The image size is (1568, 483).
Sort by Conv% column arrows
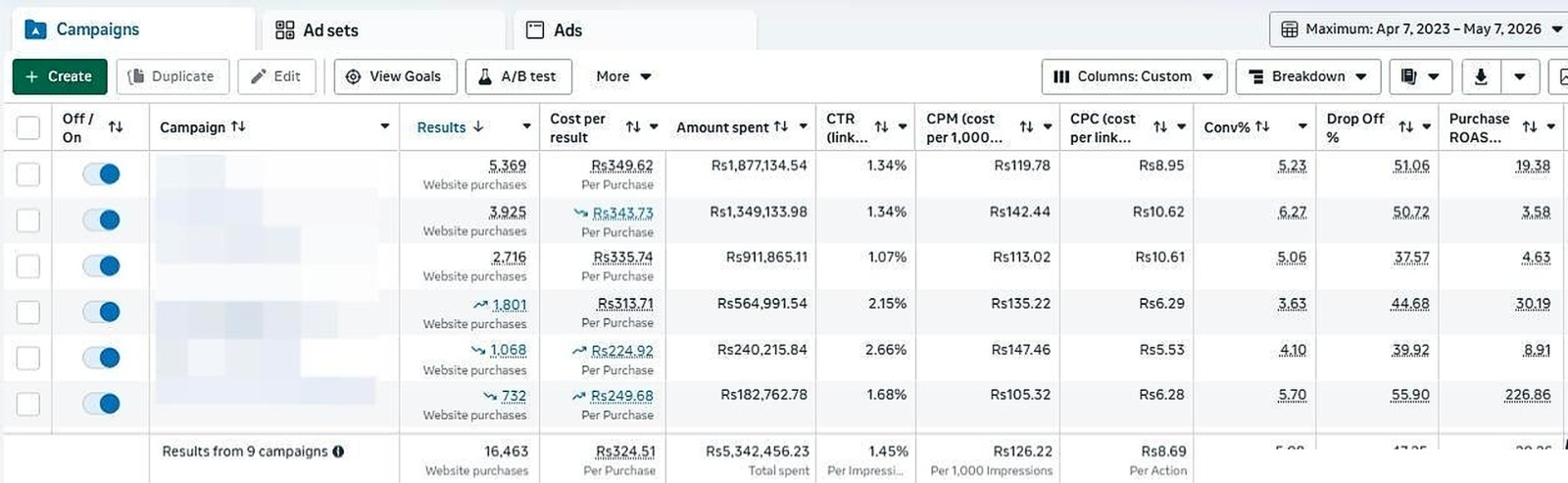[x=1262, y=127]
